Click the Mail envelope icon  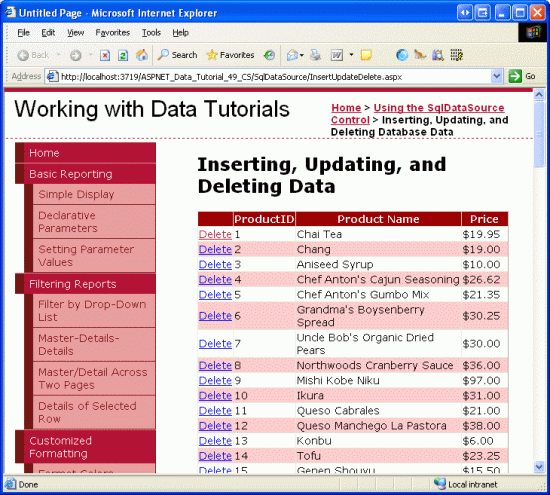(292, 55)
